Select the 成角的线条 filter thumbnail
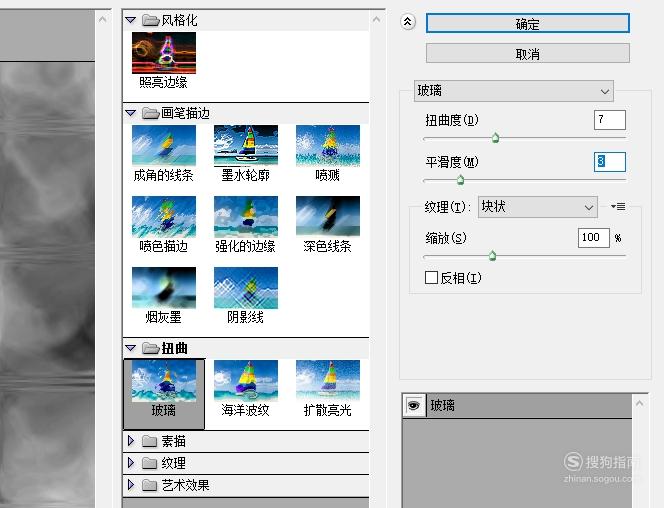 (x=163, y=145)
